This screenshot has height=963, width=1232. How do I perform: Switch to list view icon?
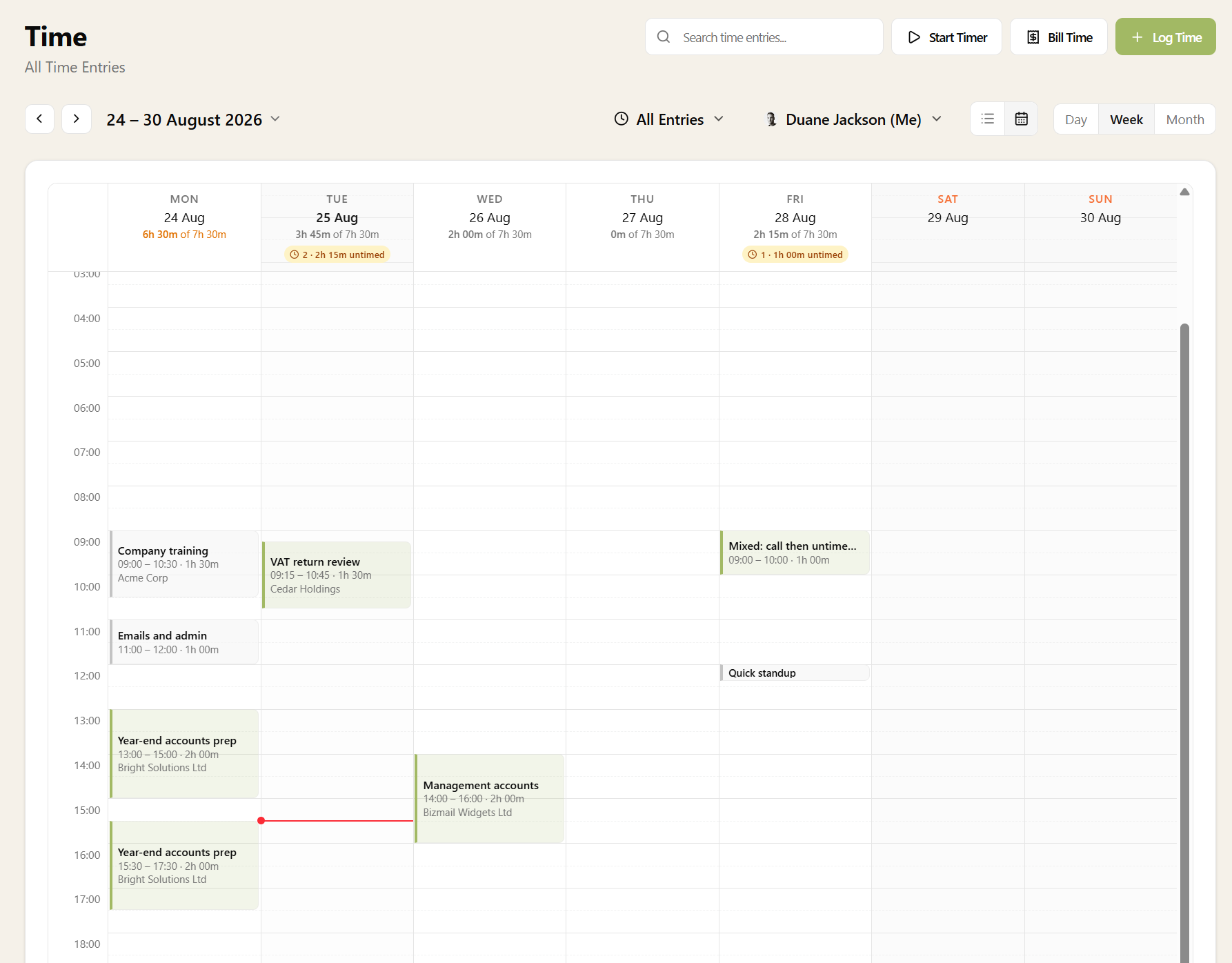988,119
